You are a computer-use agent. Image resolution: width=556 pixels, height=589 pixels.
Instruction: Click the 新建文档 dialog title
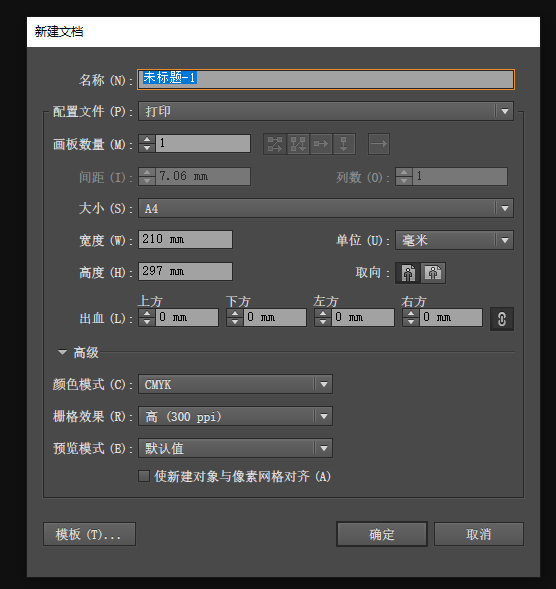pyautogui.click(x=59, y=32)
